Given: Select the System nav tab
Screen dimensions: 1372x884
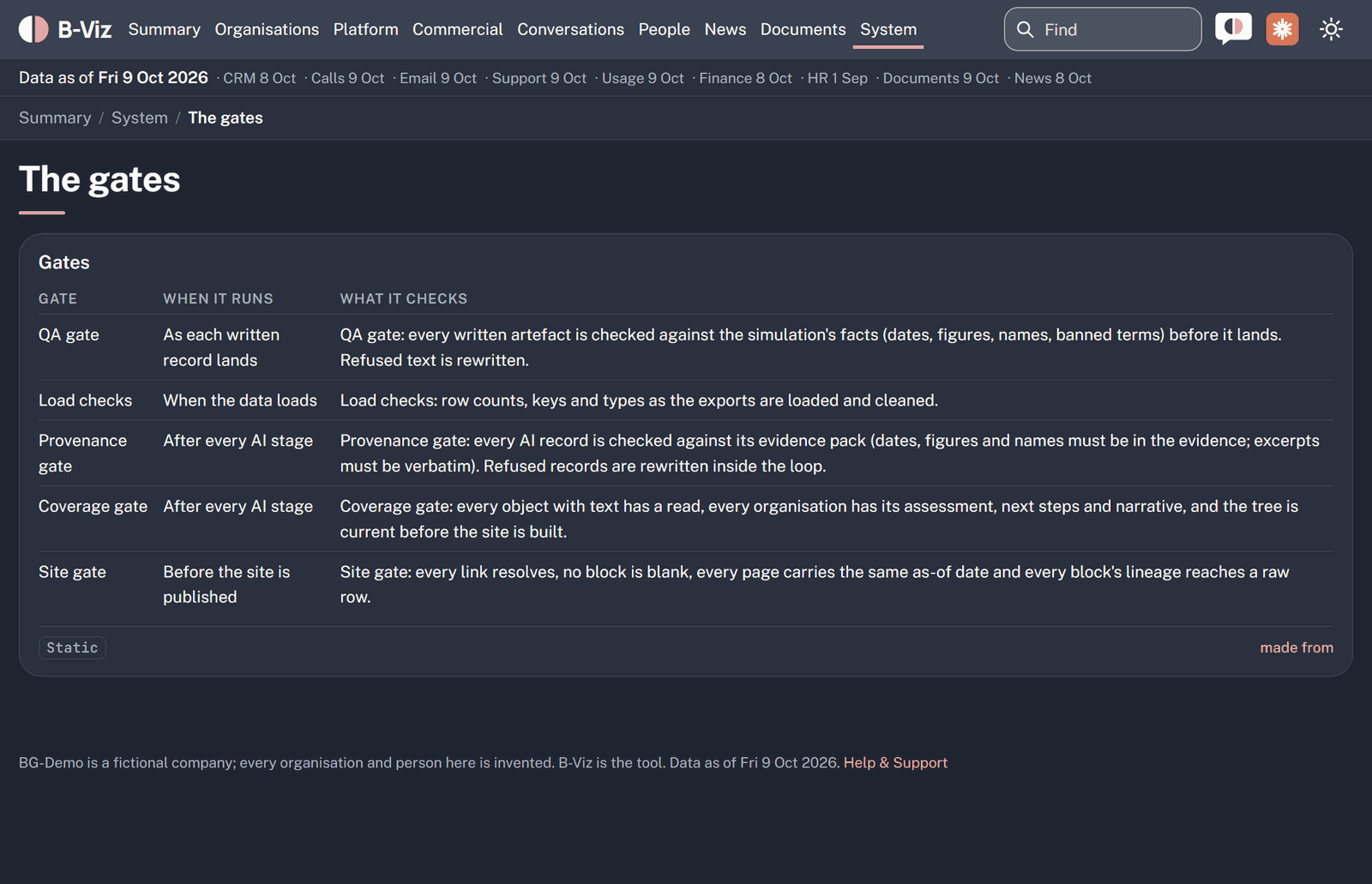Looking at the screenshot, I should point(888,29).
